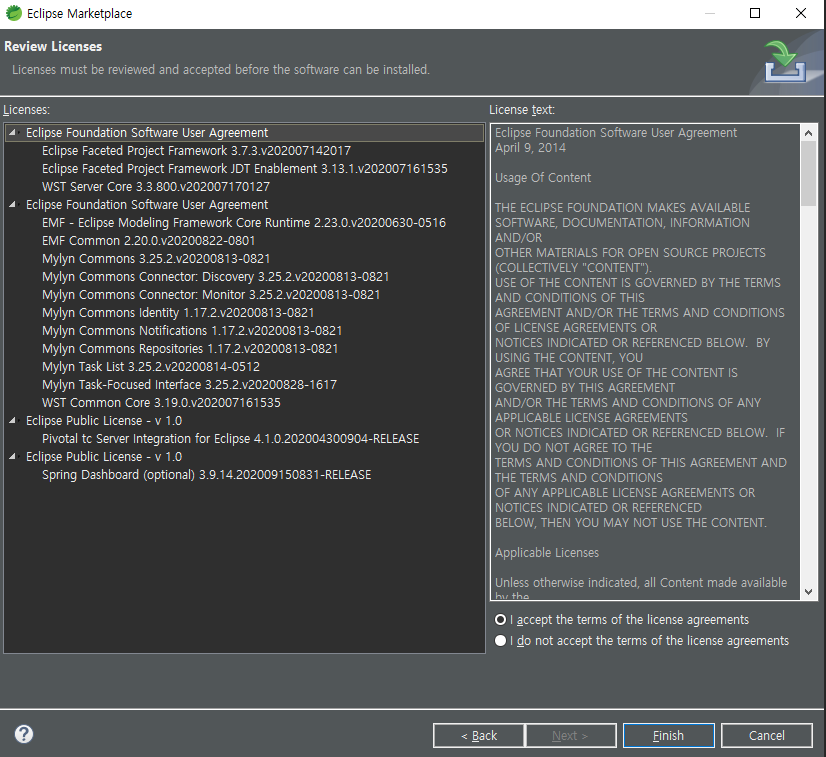Click the license text scroll-down arrow
This screenshot has height=757, width=826.
pos(809,592)
